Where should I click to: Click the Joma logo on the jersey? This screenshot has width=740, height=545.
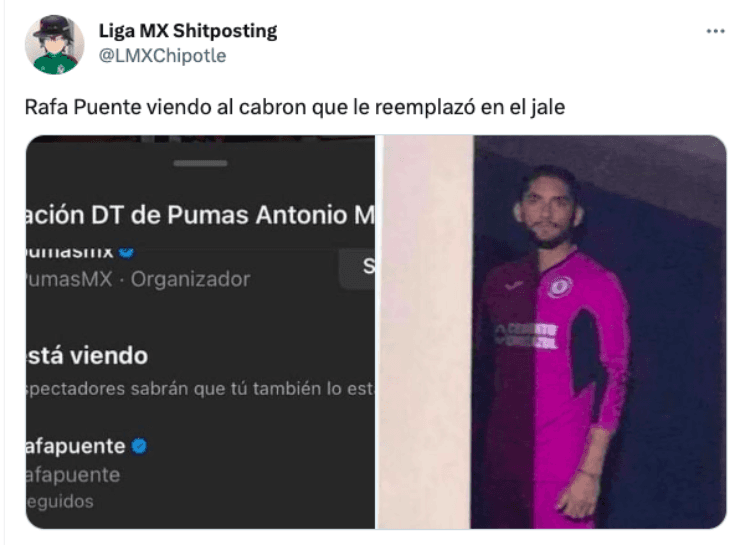[x=513, y=285]
